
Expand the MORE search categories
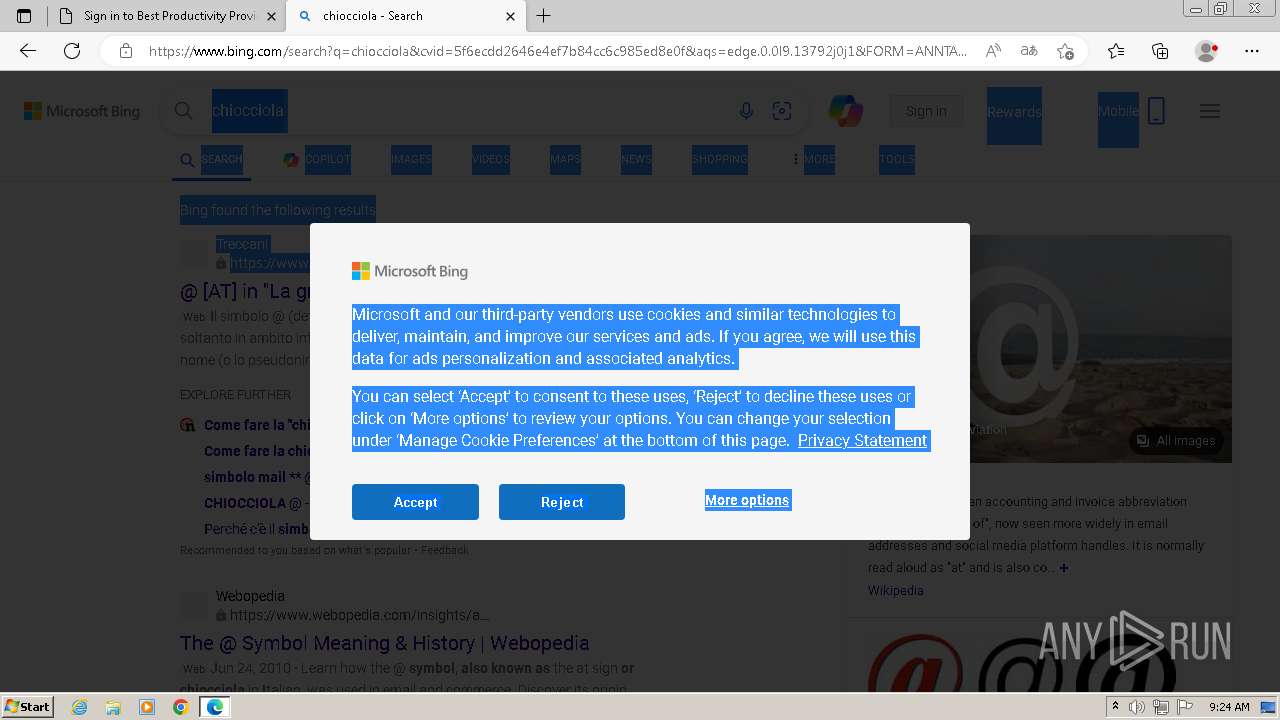coord(812,159)
